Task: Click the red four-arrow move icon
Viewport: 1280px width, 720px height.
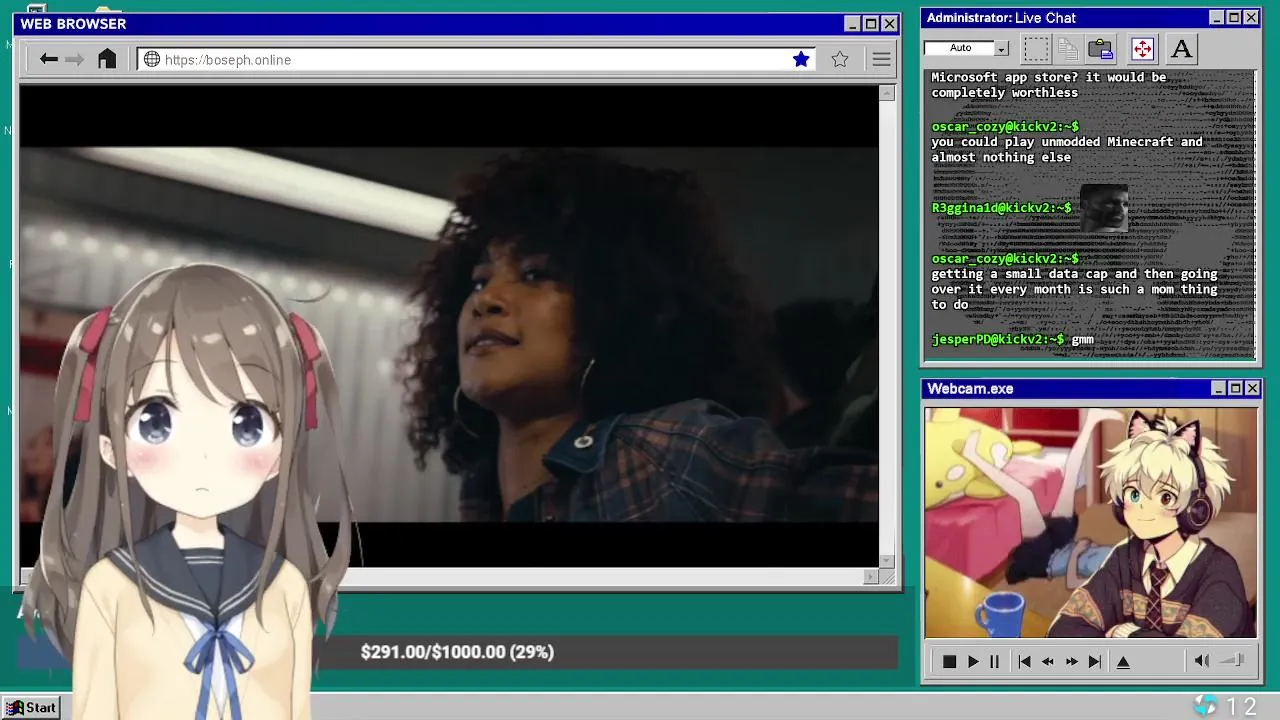Action: tap(1142, 48)
